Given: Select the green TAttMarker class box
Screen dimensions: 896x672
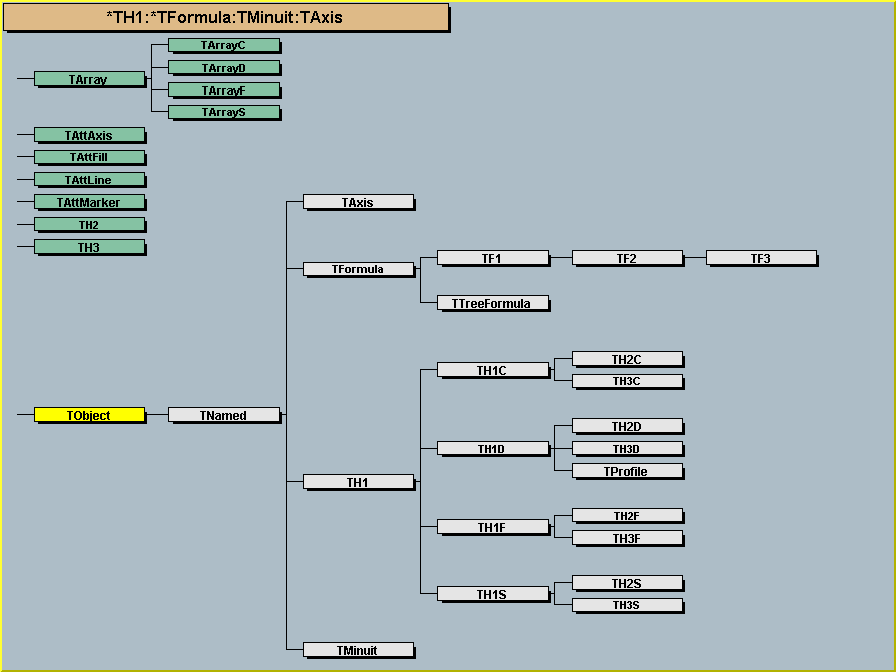Looking at the screenshot, I should (x=89, y=202).
